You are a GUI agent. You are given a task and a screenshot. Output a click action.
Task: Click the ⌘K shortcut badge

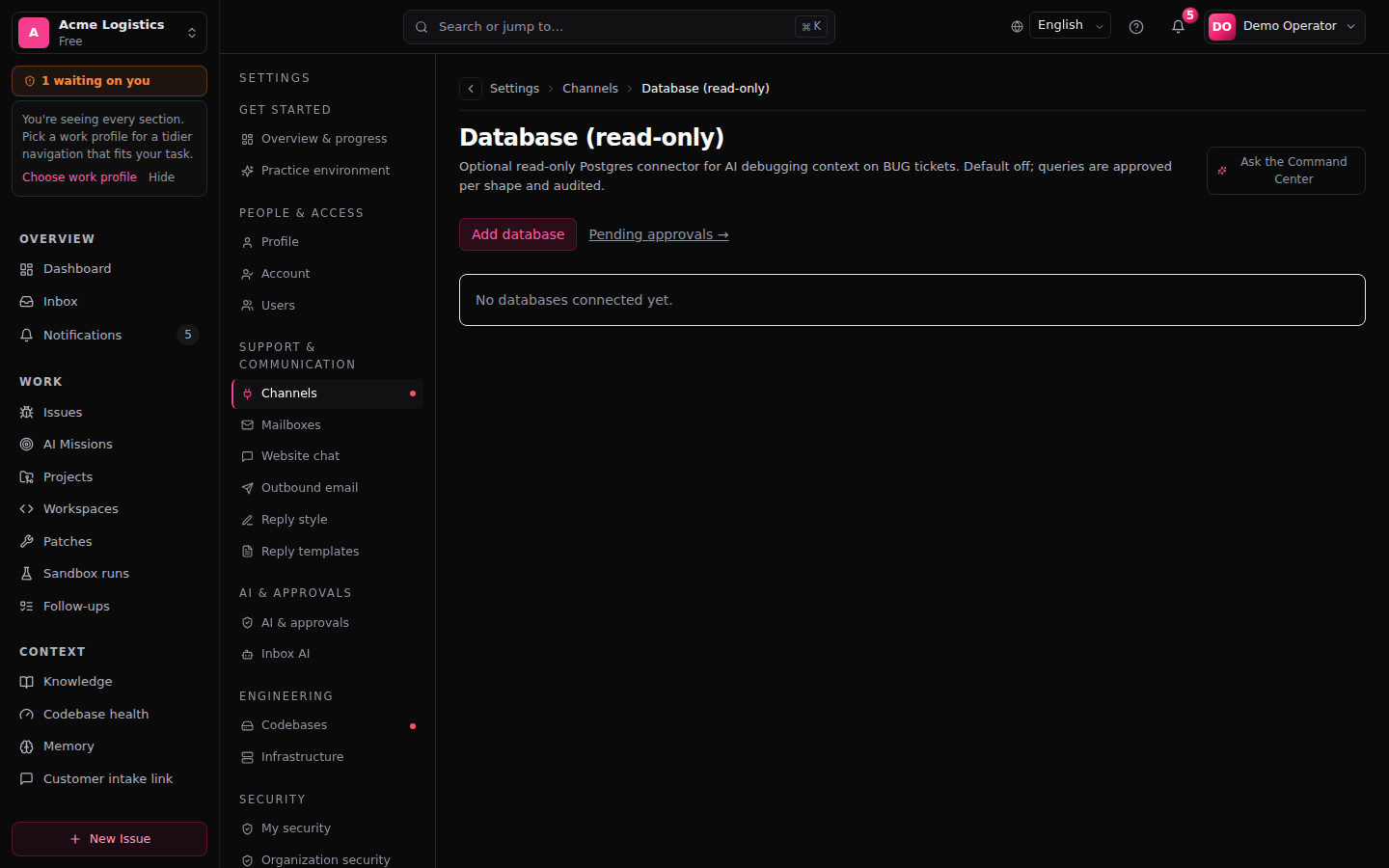(811, 27)
